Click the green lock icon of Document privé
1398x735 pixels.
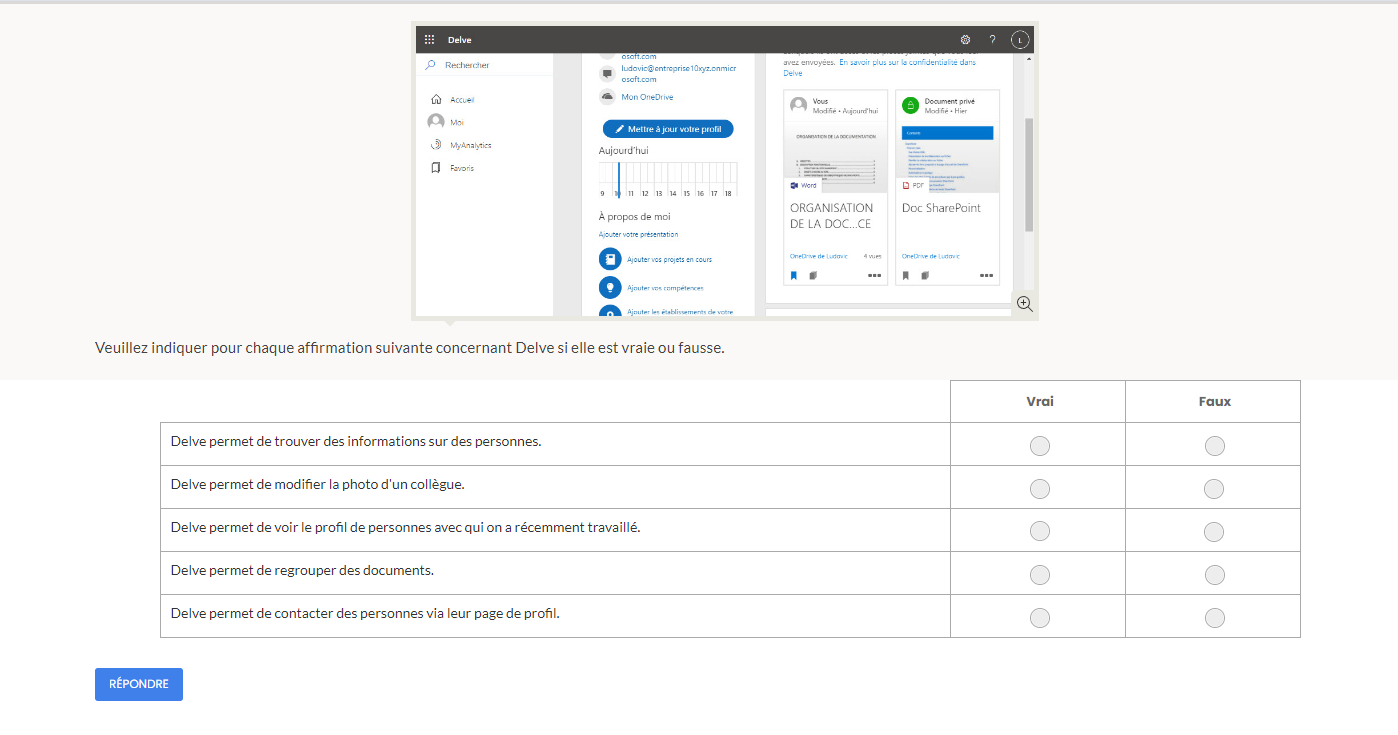(x=910, y=105)
